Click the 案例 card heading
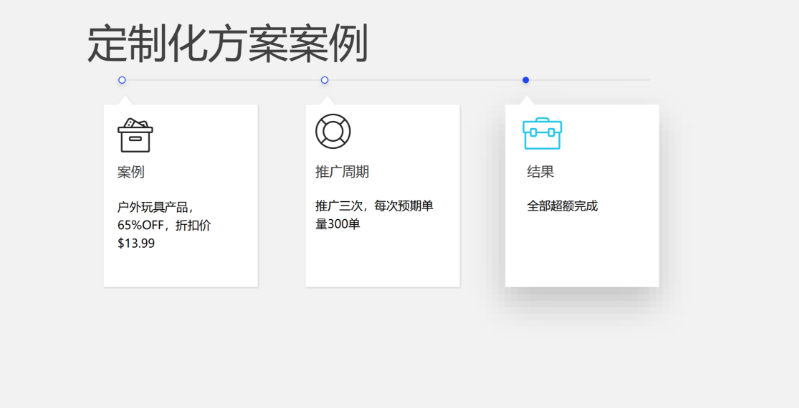 pos(131,172)
